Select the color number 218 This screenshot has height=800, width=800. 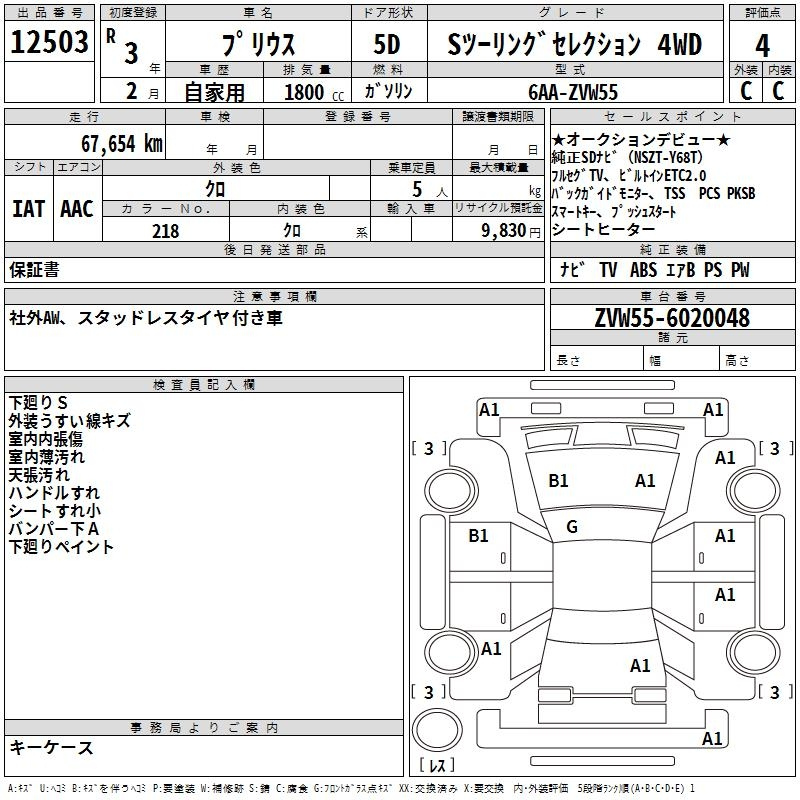[165, 230]
